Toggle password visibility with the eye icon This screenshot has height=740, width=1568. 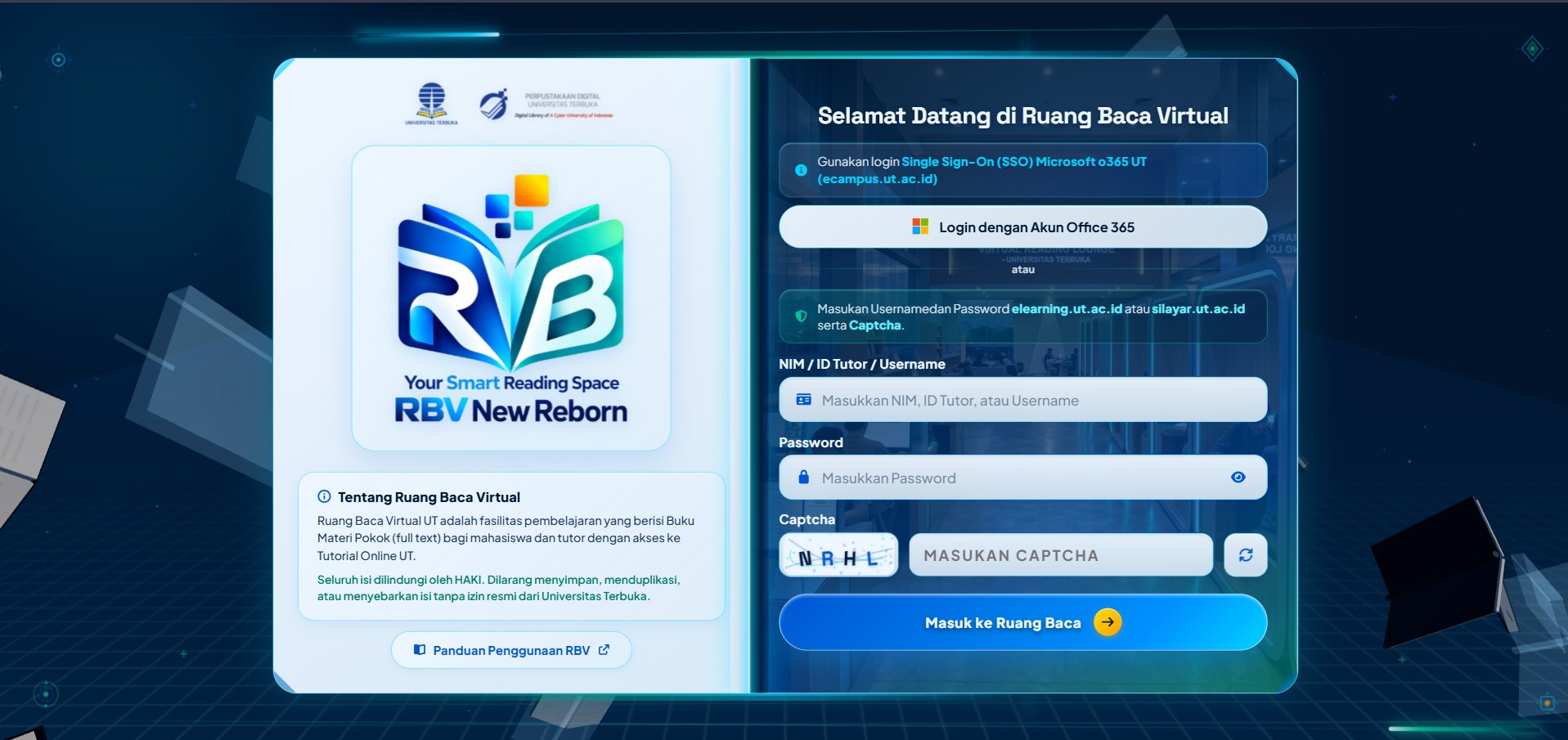point(1238,478)
